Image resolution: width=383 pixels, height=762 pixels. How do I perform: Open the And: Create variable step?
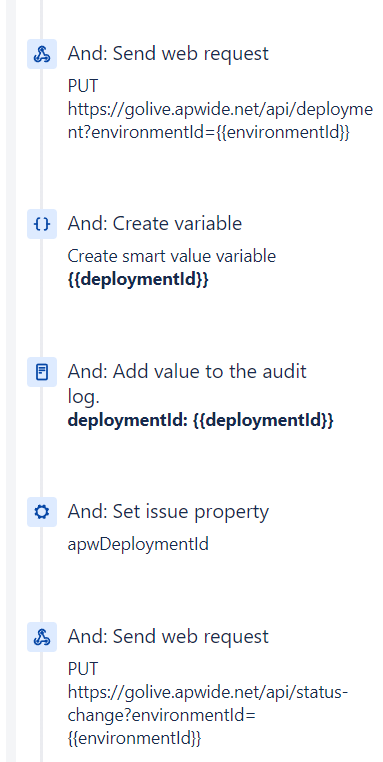pos(155,224)
